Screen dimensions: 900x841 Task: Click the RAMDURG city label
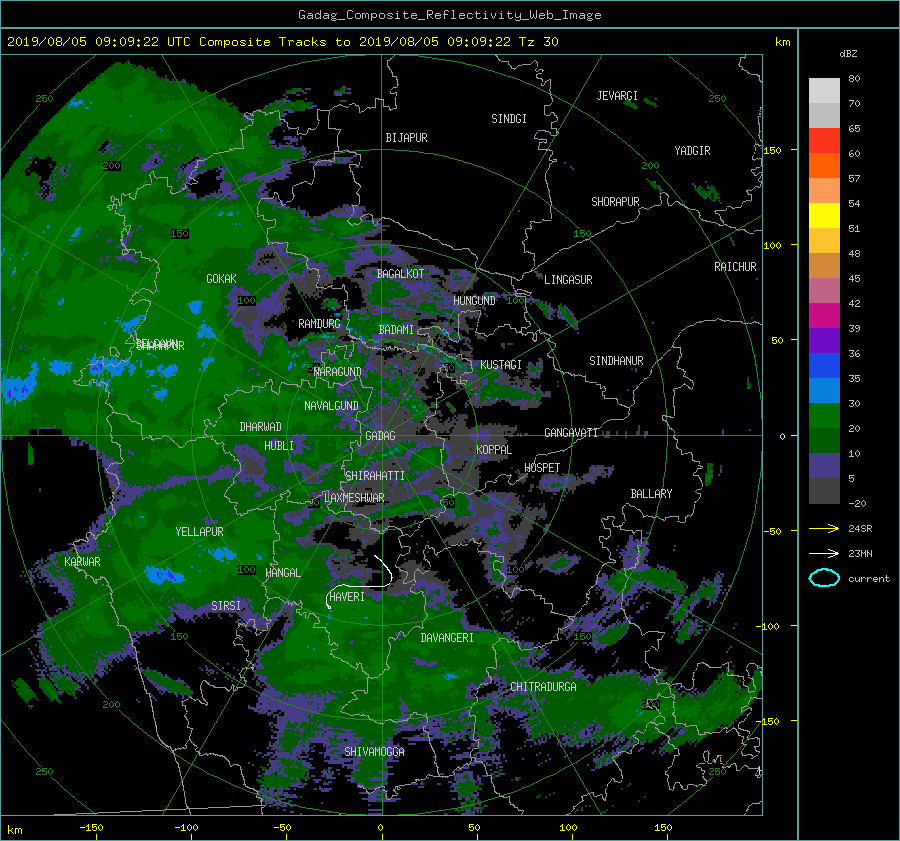pyautogui.click(x=319, y=324)
